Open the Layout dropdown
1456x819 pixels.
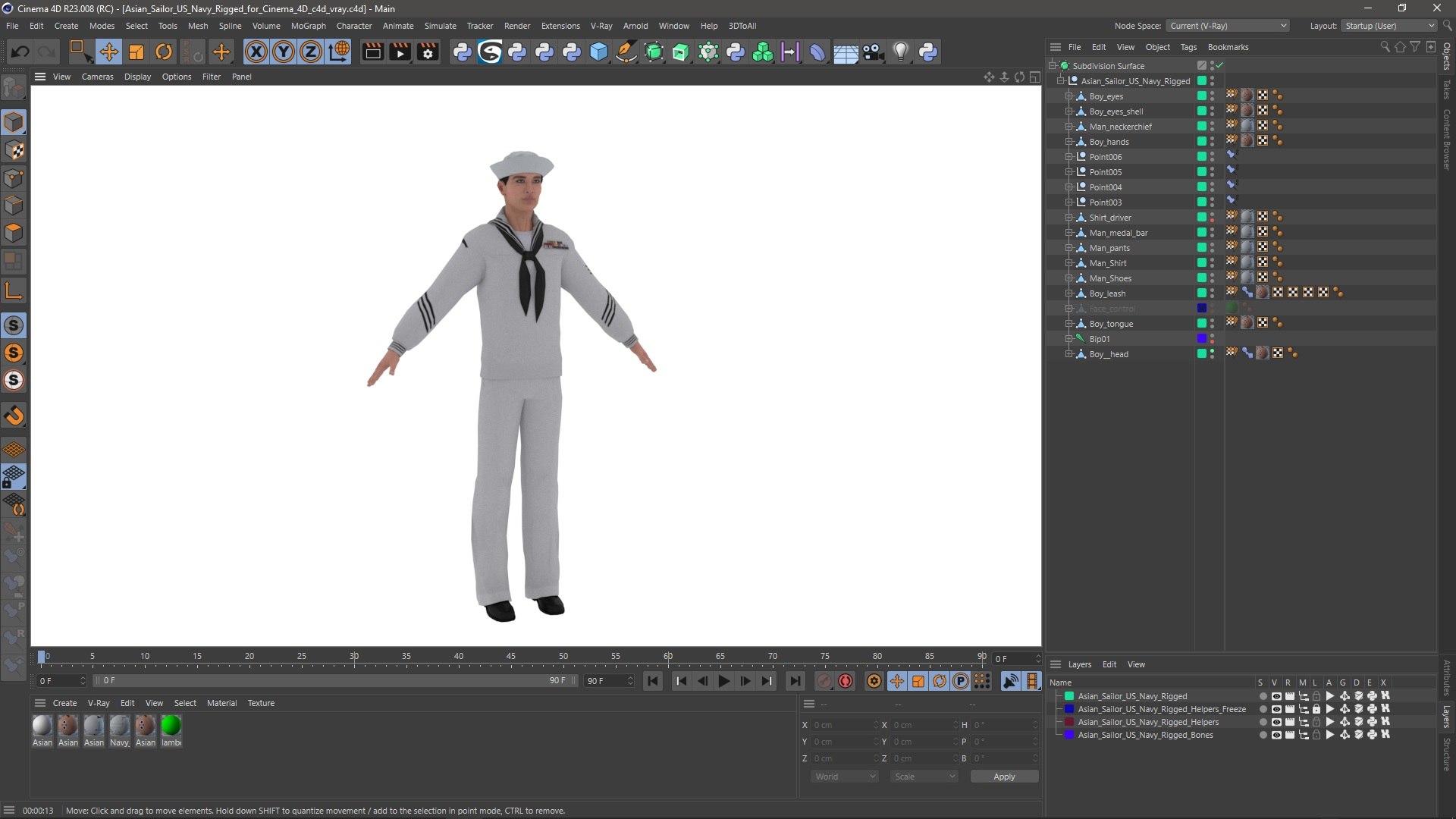pos(1389,26)
